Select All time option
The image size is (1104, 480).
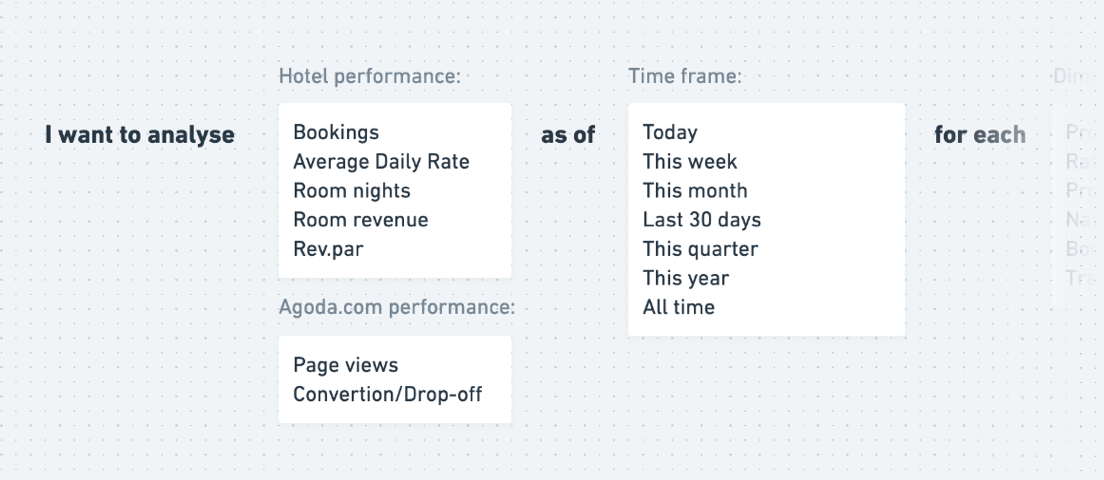pos(678,307)
